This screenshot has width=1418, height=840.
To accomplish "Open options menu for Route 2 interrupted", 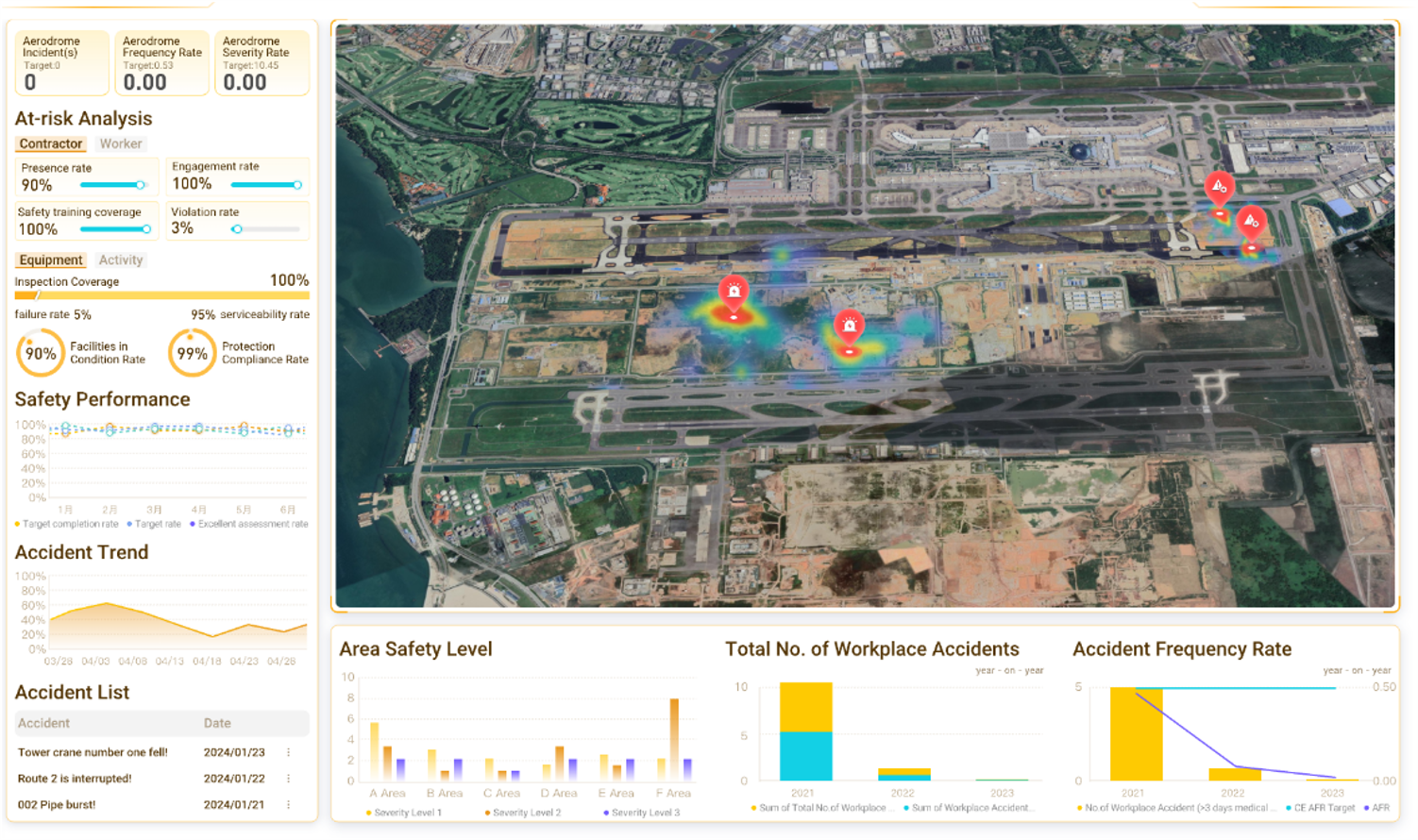I will point(289,779).
